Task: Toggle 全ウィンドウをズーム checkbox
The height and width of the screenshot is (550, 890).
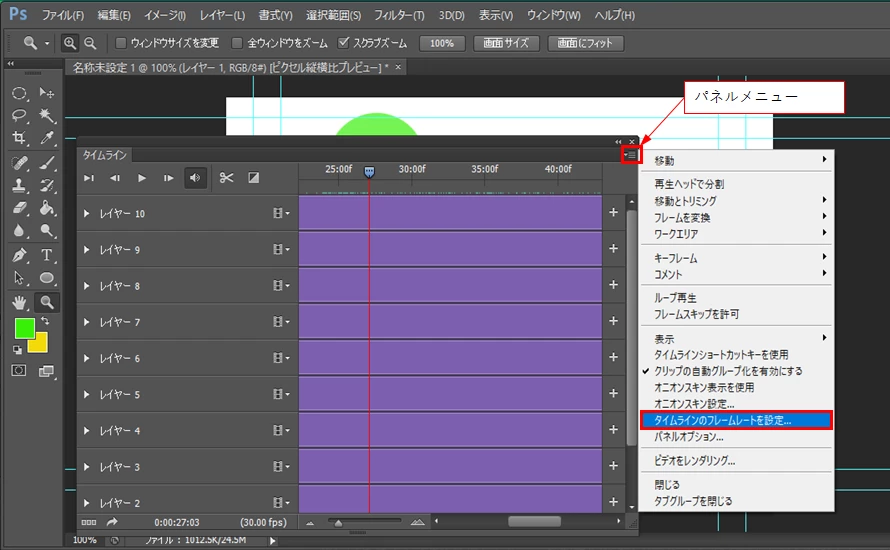Action: pos(237,43)
